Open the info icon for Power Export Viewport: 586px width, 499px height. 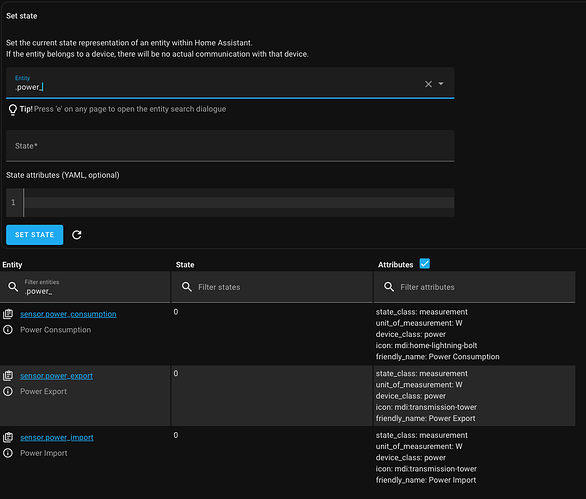click(8, 391)
